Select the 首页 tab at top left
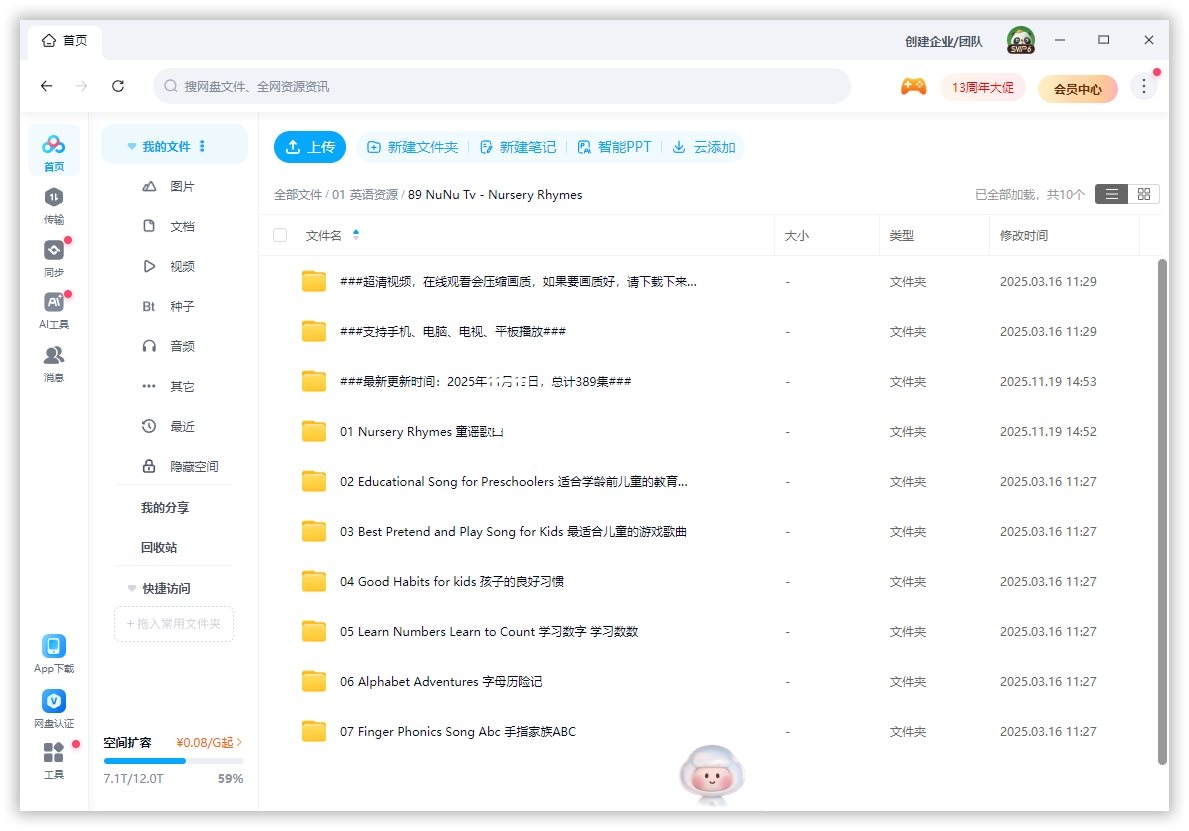 tap(64, 40)
